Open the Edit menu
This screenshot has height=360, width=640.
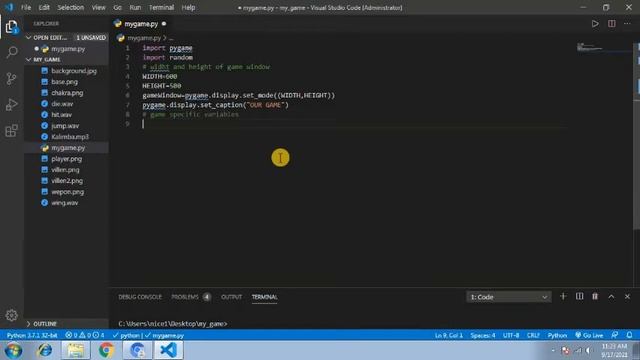coord(44,7)
